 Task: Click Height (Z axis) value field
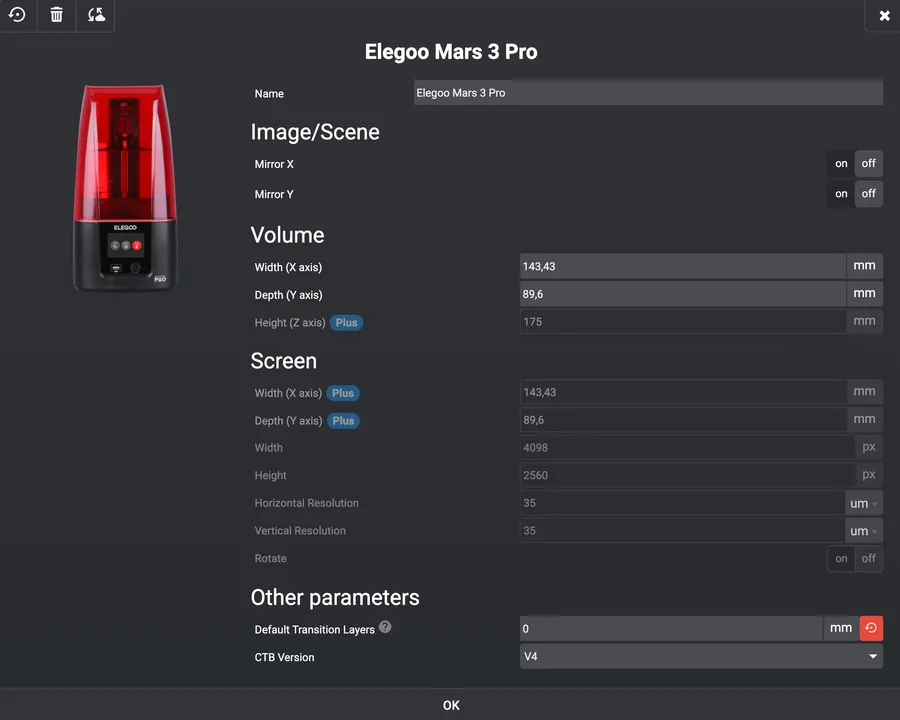(682, 322)
